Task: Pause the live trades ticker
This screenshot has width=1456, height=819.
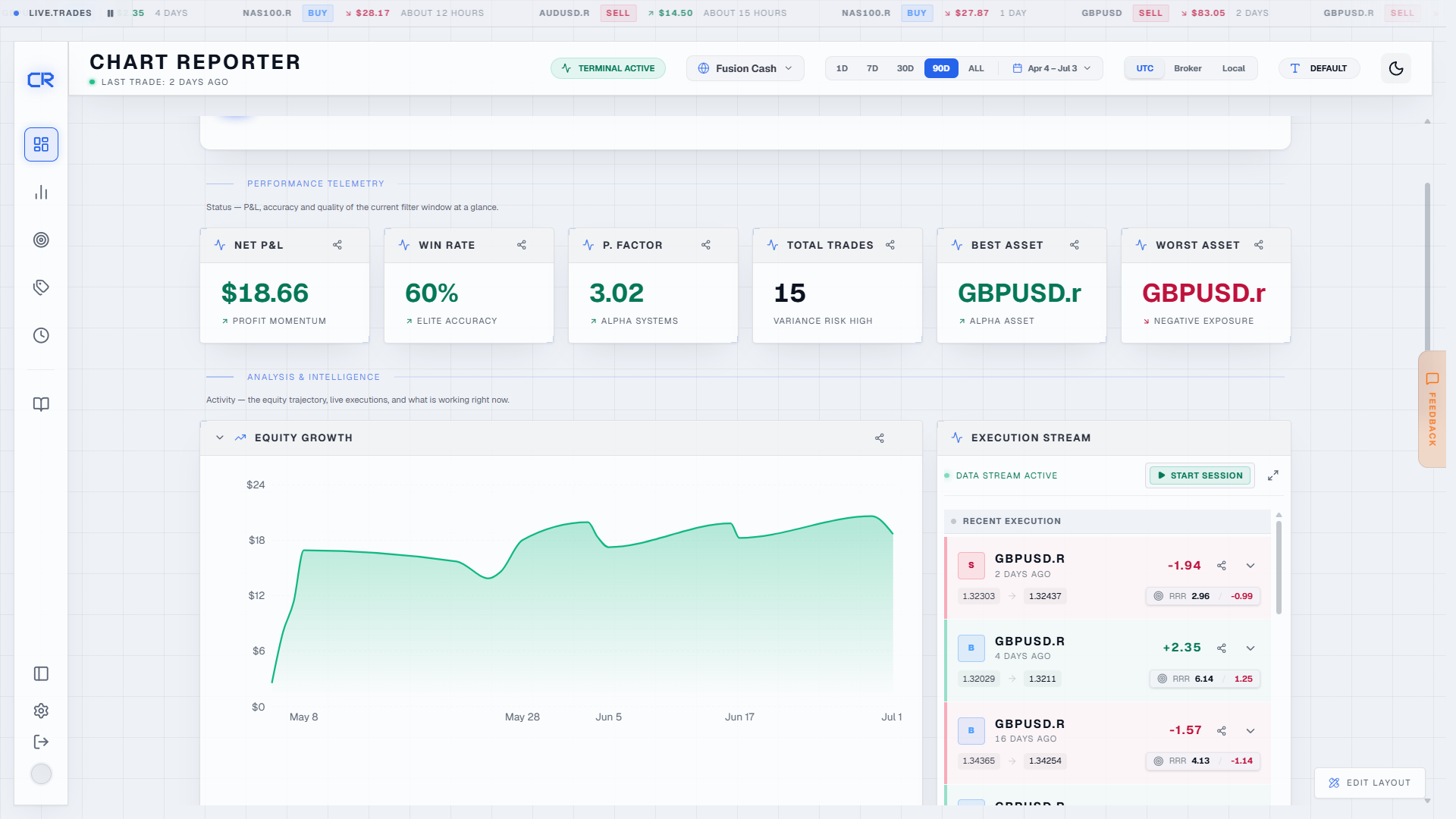Action: (x=110, y=13)
